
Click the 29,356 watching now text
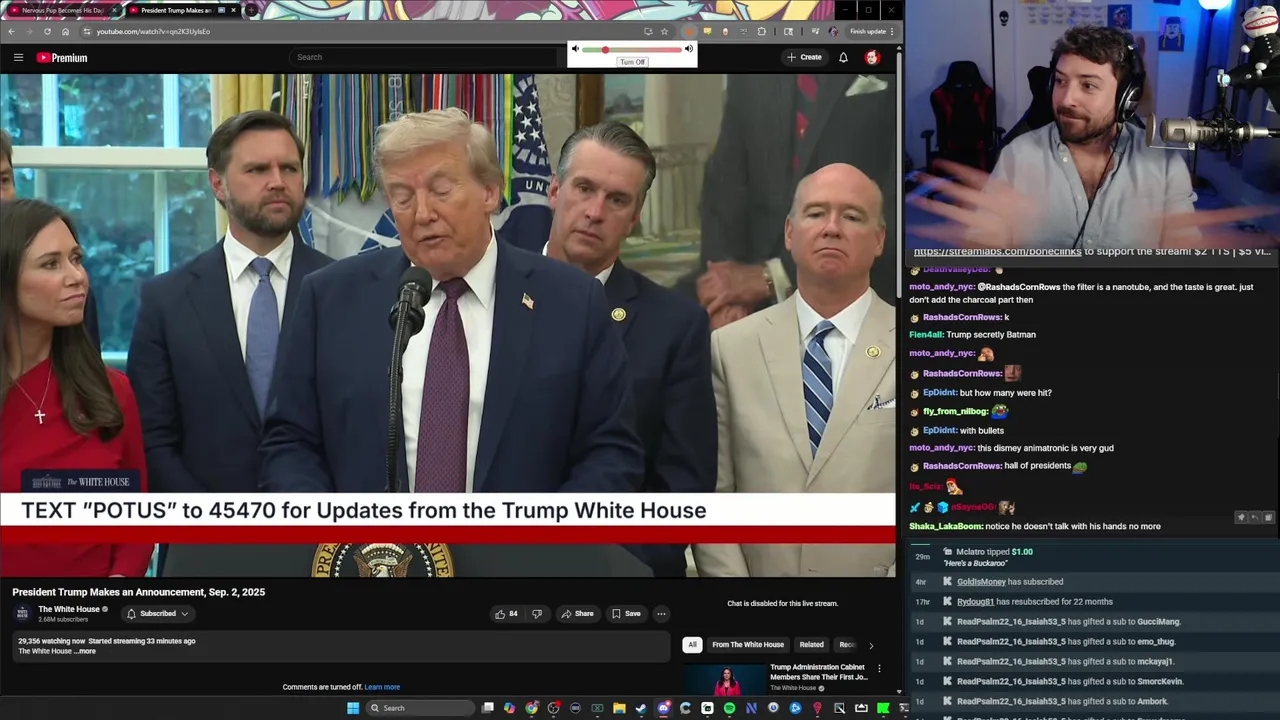point(51,641)
